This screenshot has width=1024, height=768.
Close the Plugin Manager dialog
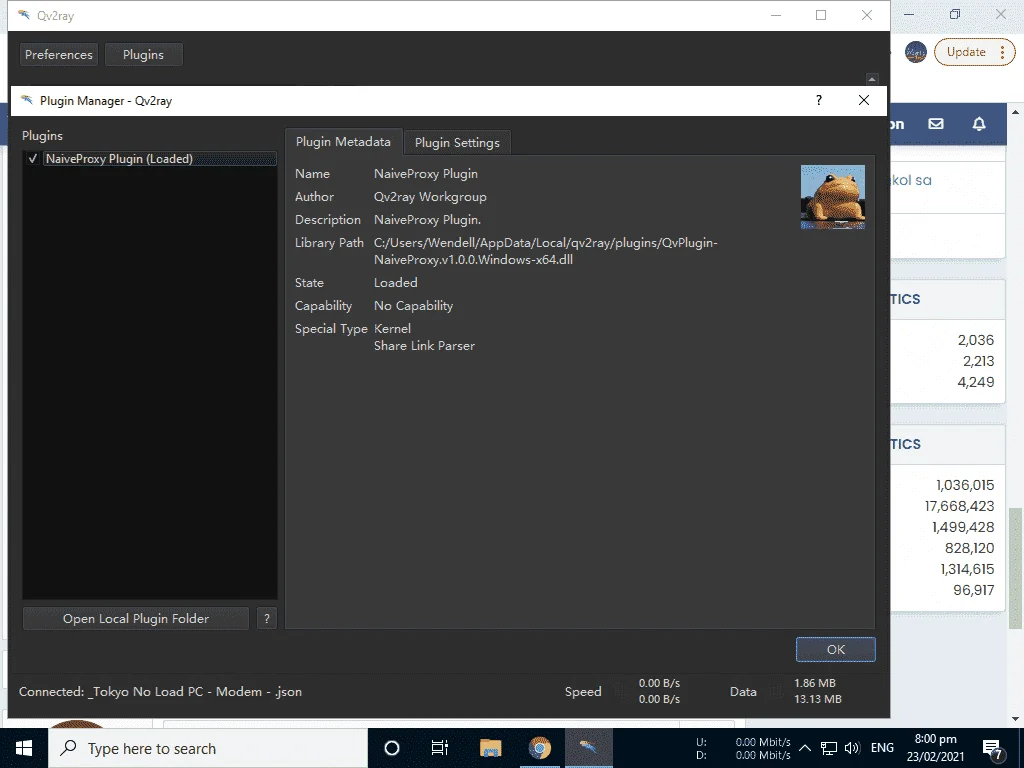(x=863, y=100)
